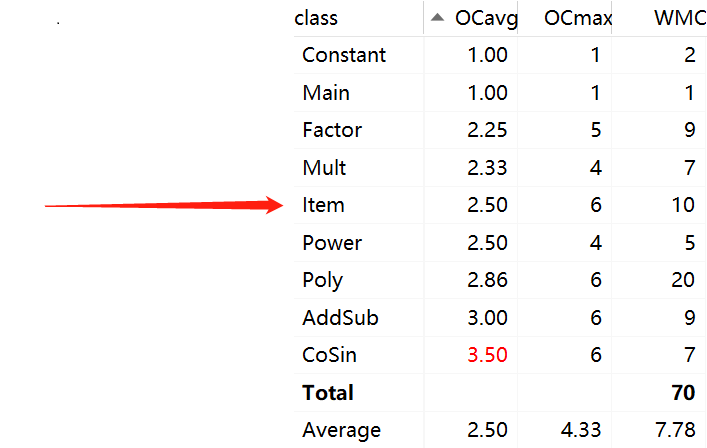Screen dimensions: 707x448
Task: Select the Power class row
Action: tap(500, 243)
